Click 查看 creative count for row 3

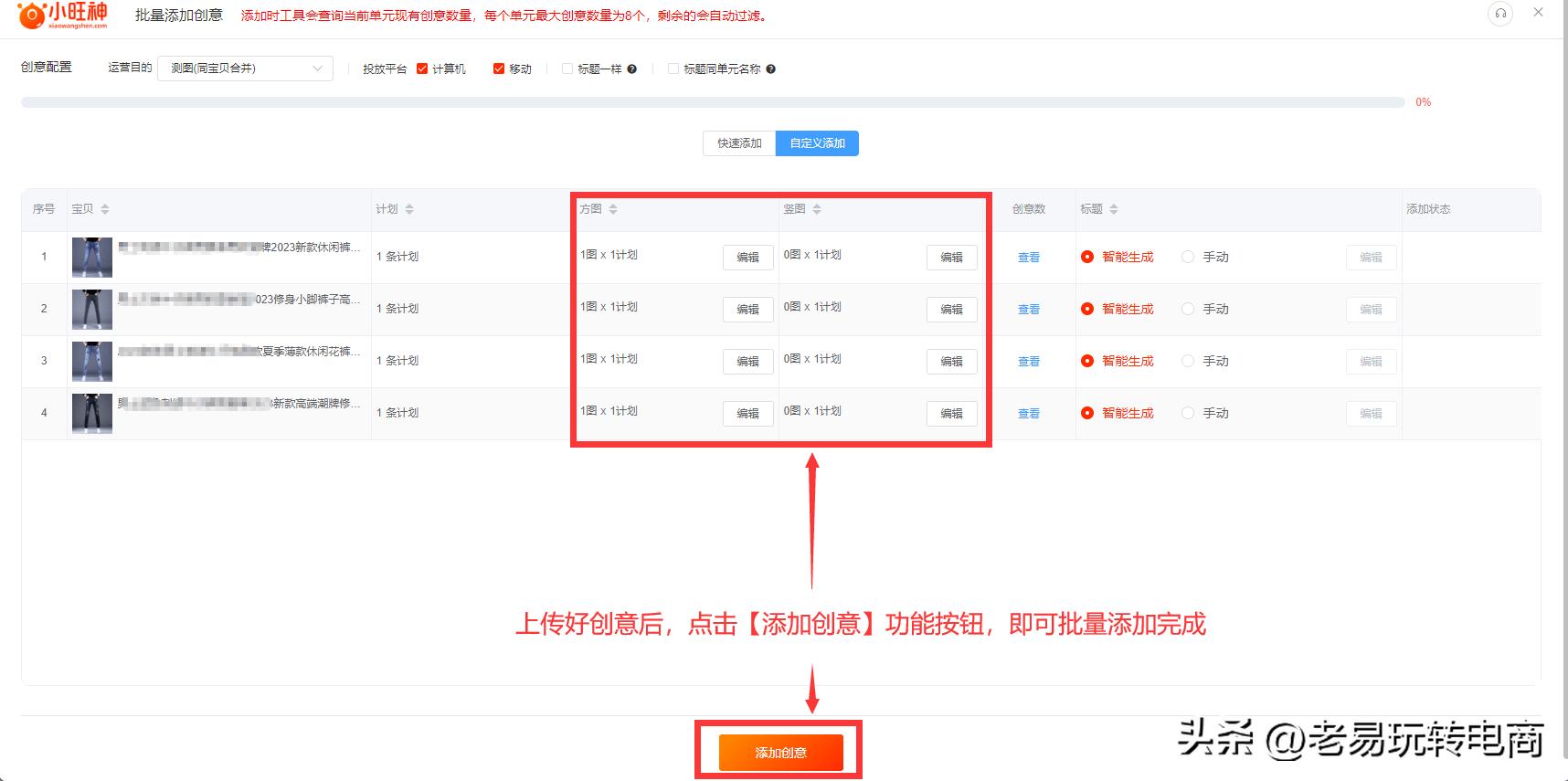coord(1029,362)
